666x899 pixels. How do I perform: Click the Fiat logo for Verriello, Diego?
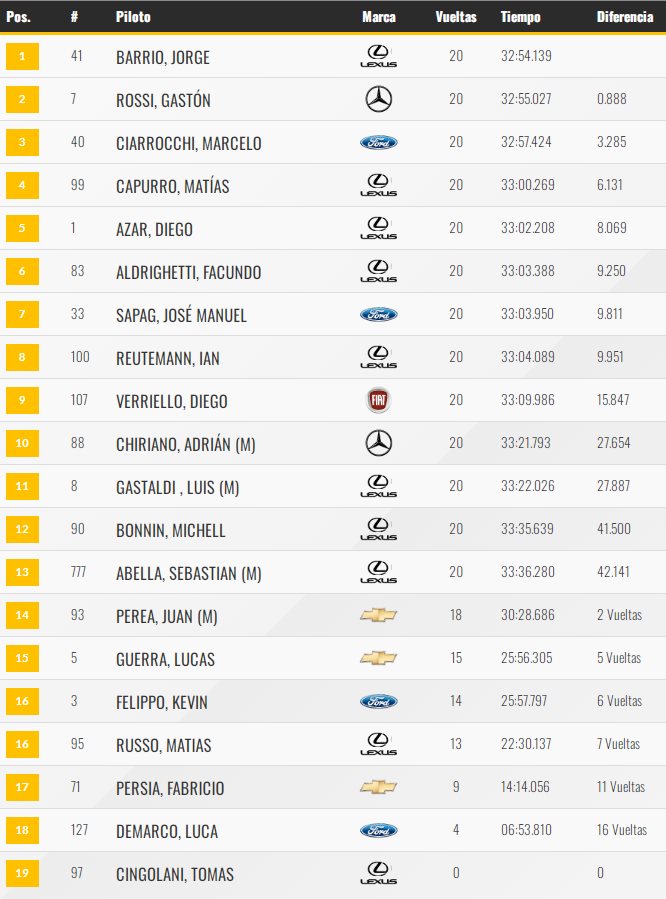tap(378, 400)
